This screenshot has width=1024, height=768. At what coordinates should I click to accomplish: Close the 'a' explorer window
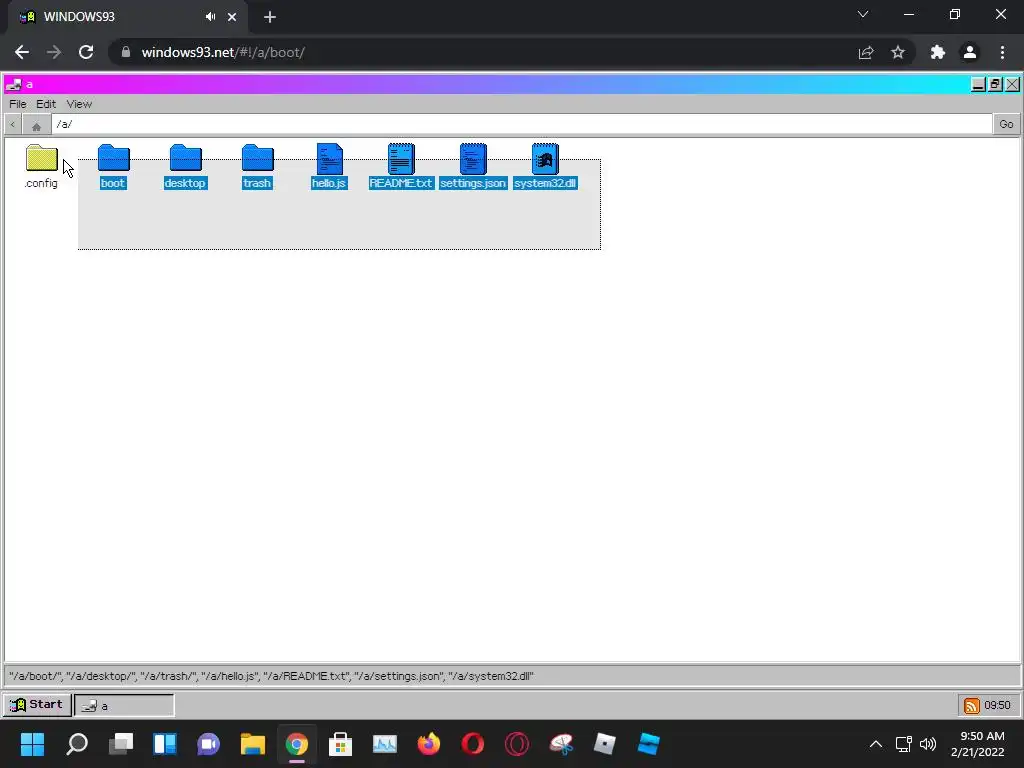pyautogui.click(x=1012, y=84)
